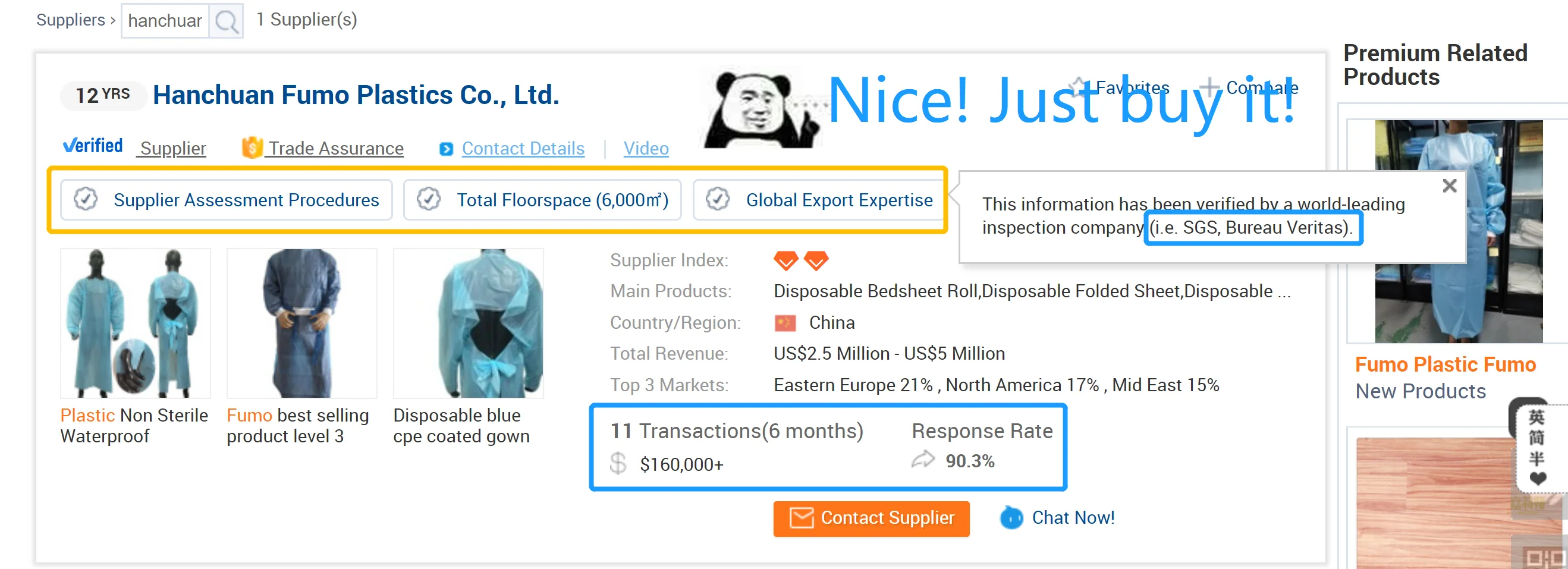Click the Trade Assurance shield icon
Viewport: 1568px width, 569px height.
tap(252, 147)
